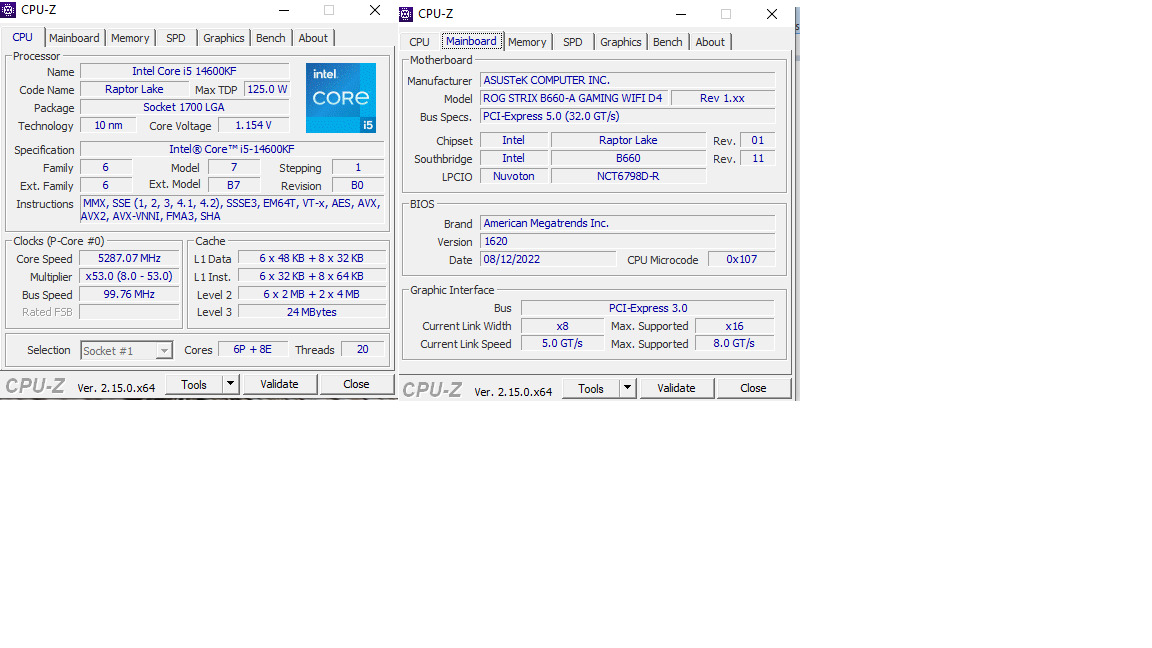Expand the Tools arrow in the right window

627,388
